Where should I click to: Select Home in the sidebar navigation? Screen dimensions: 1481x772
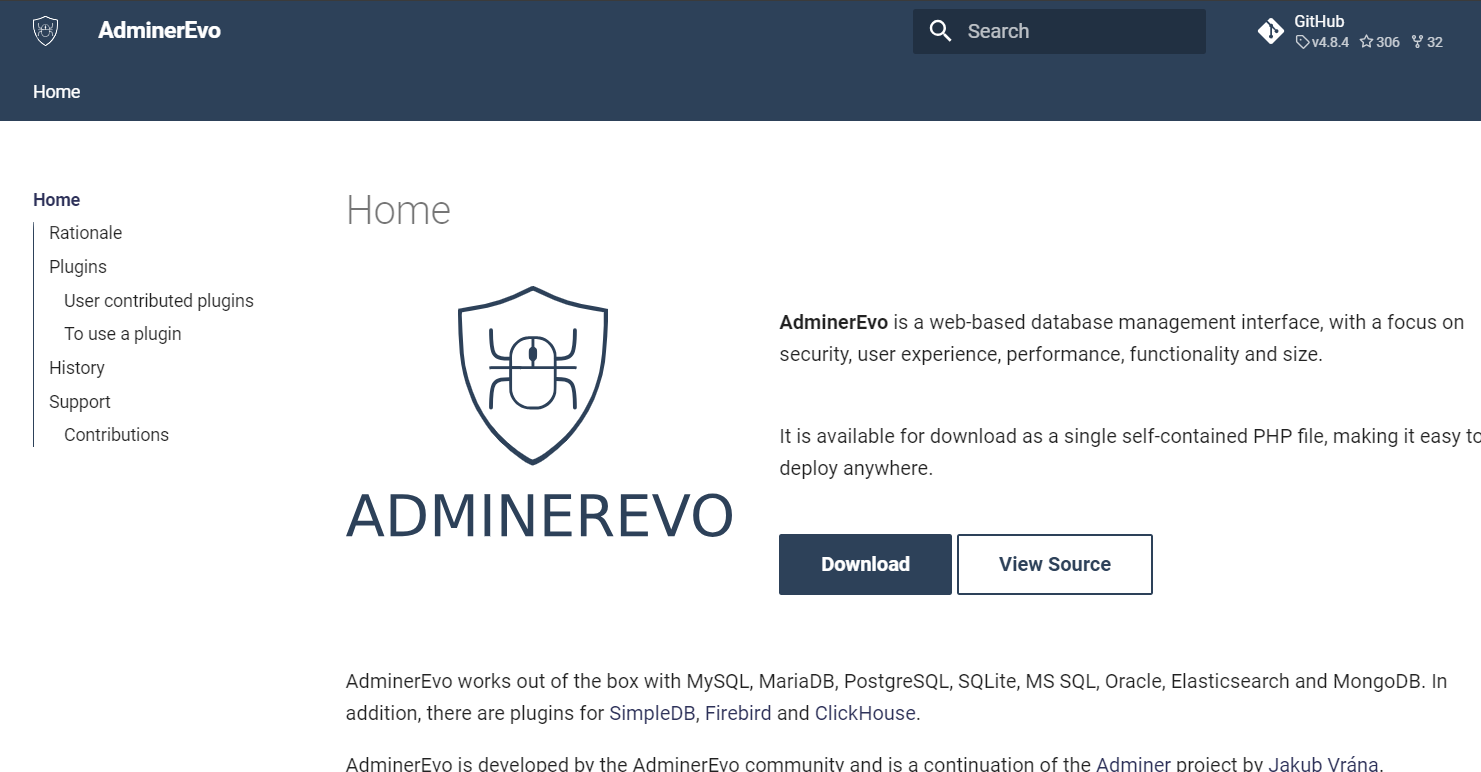pyautogui.click(x=56, y=200)
